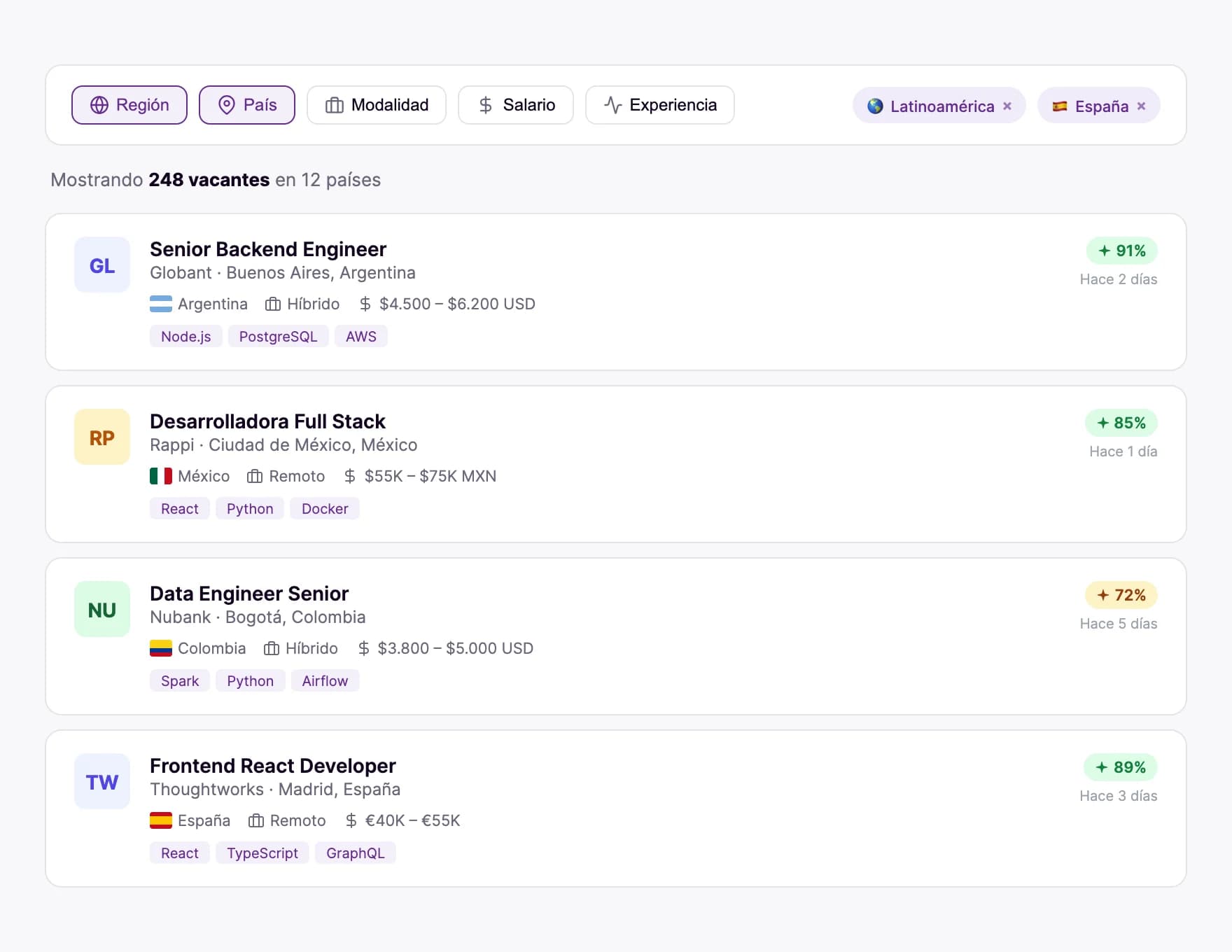
Task: Remove the España filter chip
Action: tap(1142, 106)
